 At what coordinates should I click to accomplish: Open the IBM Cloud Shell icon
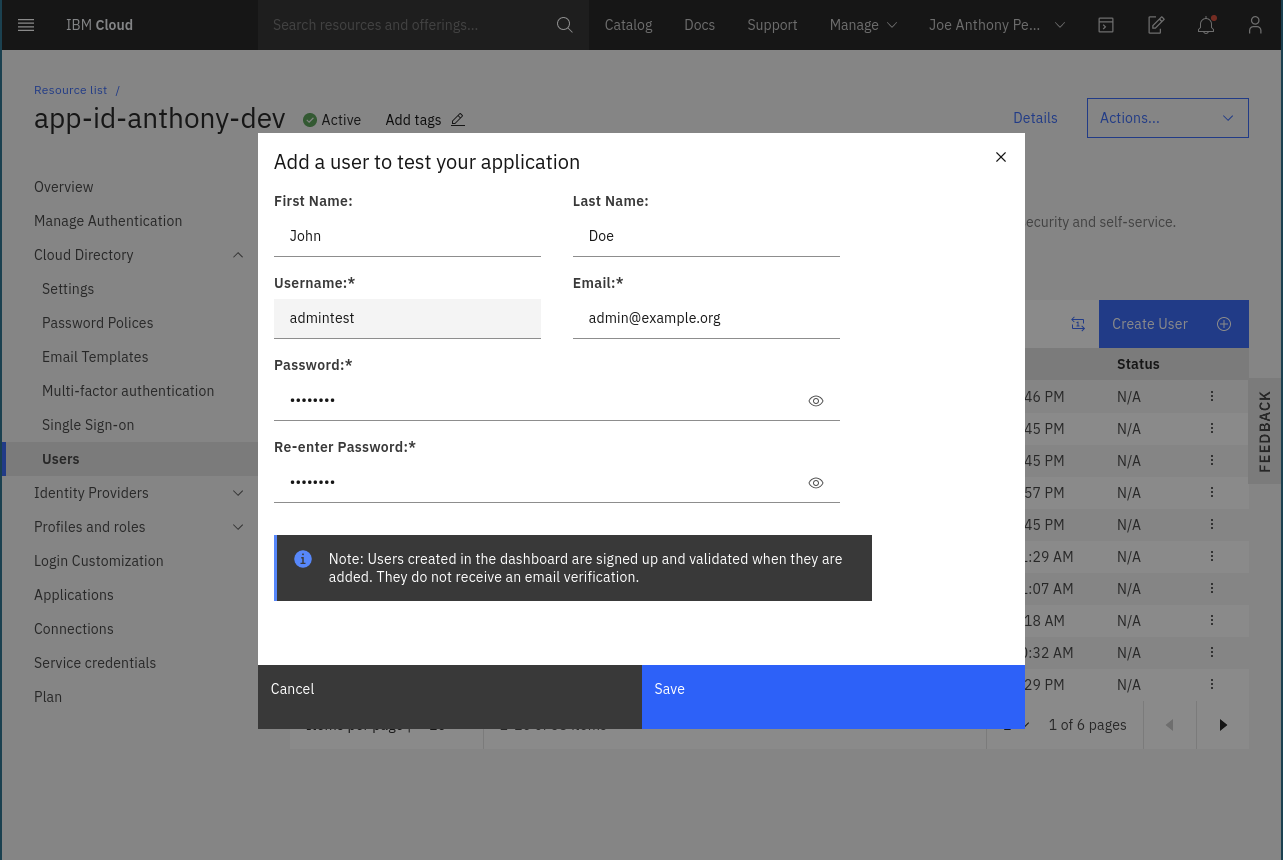click(x=1106, y=25)
